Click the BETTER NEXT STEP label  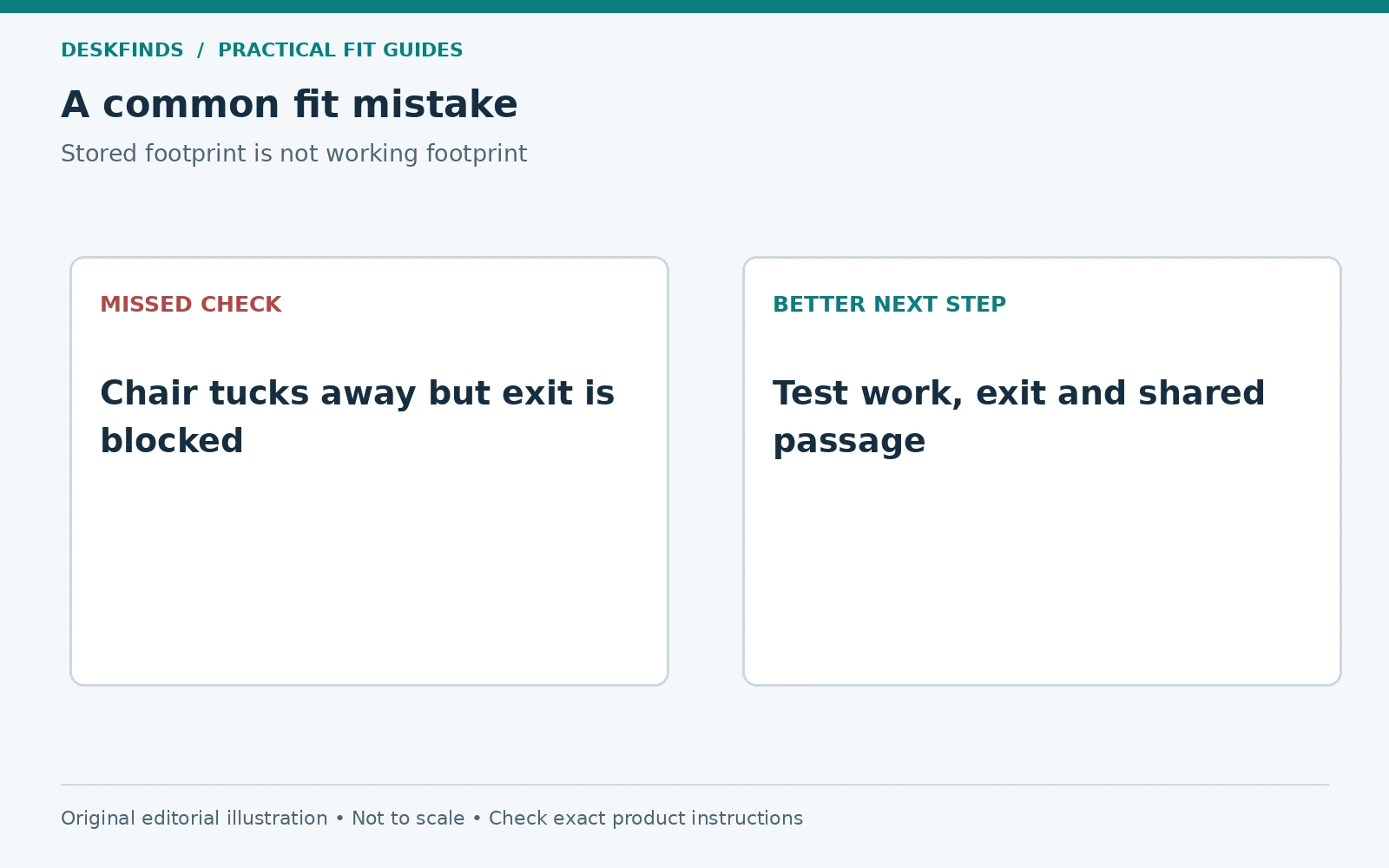click(x=889, y=305)
